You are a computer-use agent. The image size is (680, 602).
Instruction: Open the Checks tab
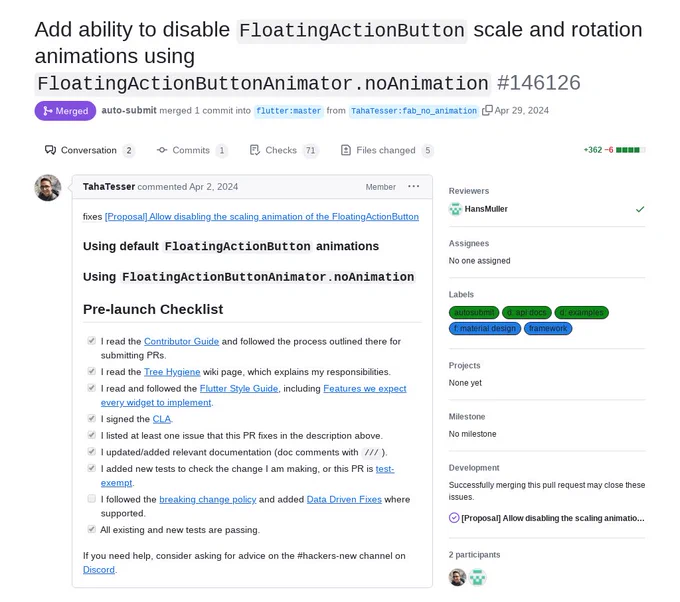coord(284,150)
